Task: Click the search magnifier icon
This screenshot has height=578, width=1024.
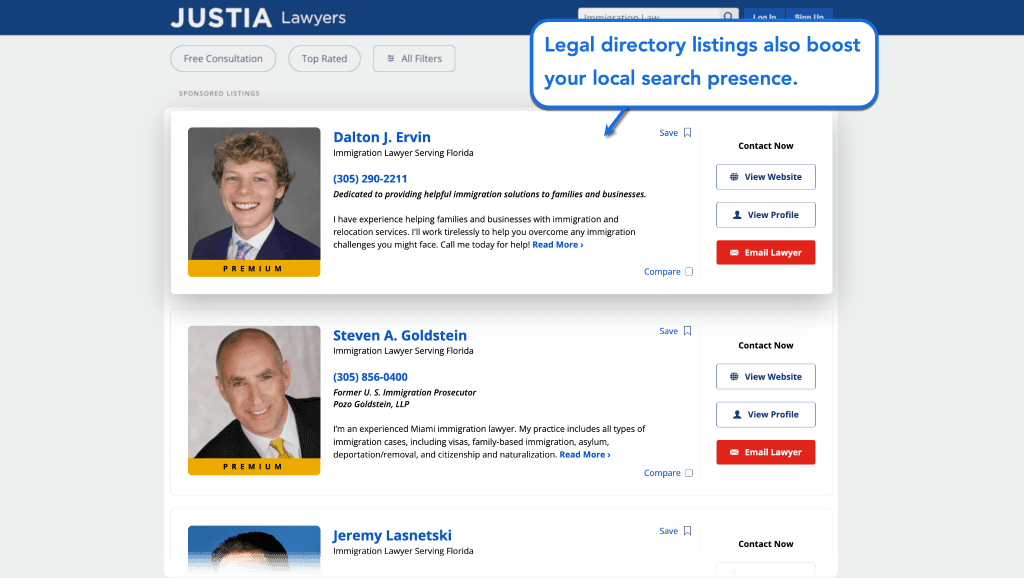Action: (728, 16)
